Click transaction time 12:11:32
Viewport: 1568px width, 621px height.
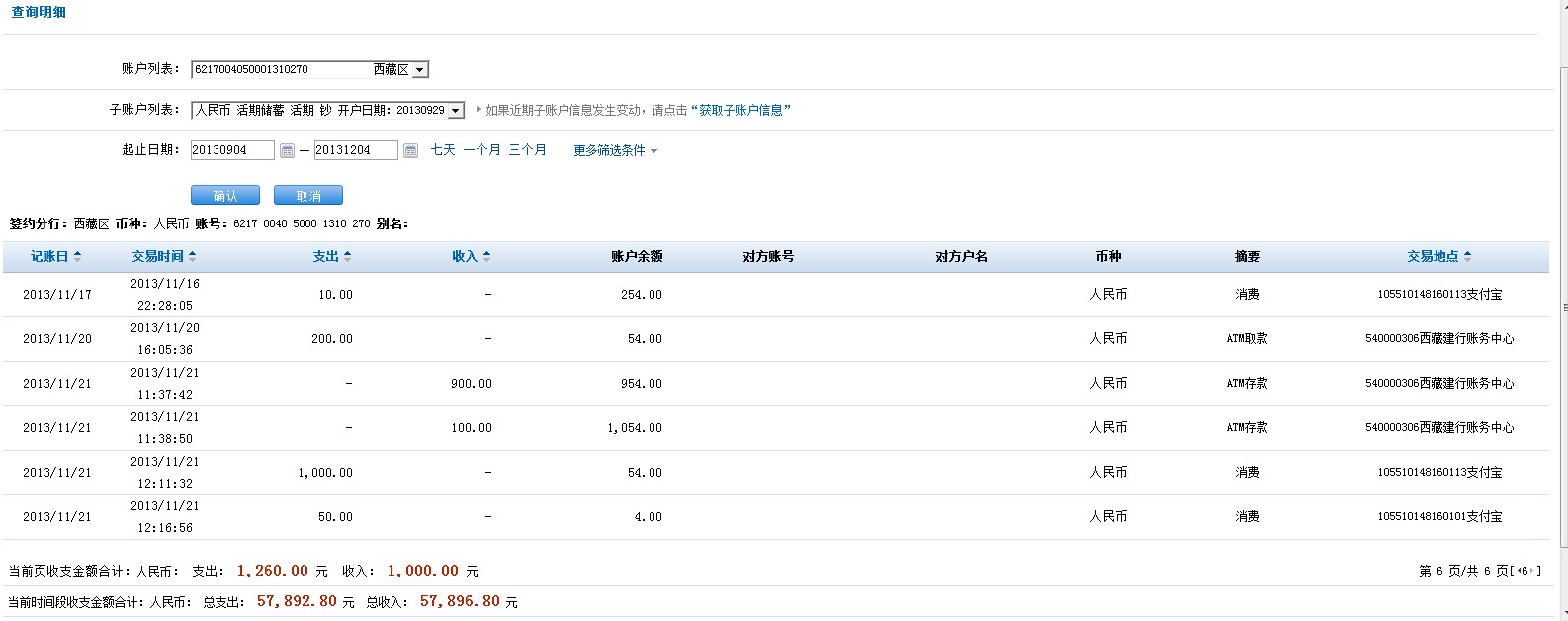[165, 484]
